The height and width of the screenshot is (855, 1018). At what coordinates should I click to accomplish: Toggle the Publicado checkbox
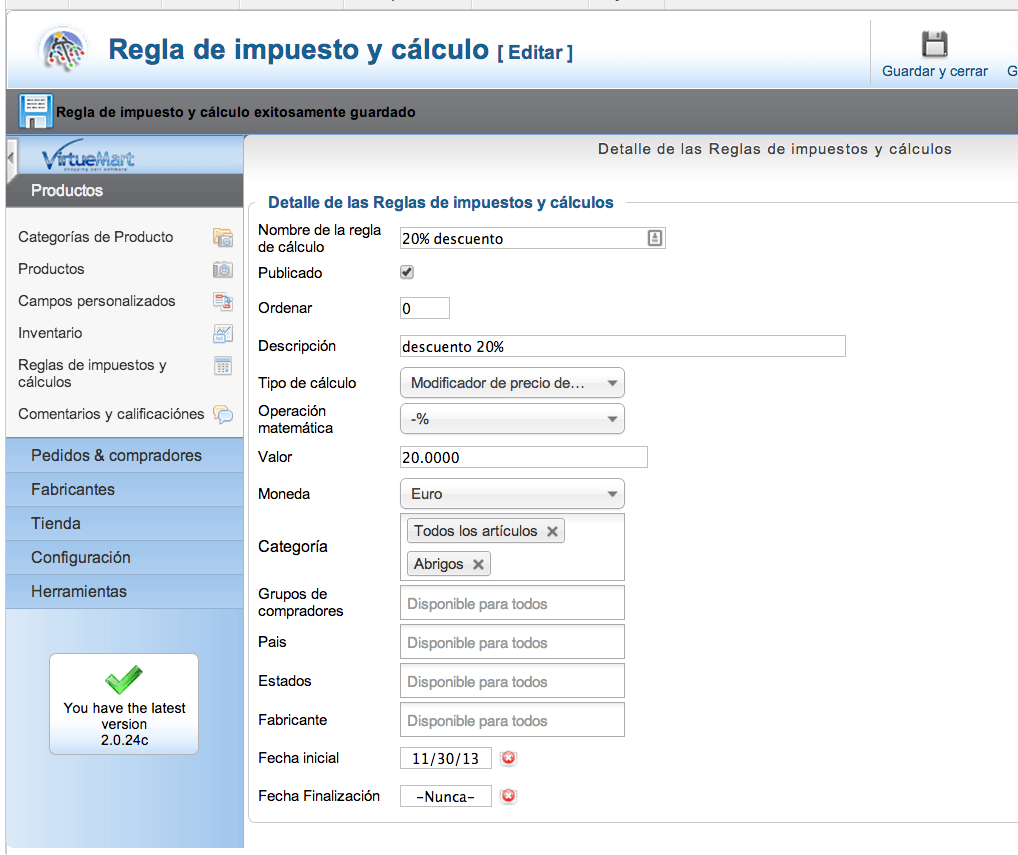point(407,272)
